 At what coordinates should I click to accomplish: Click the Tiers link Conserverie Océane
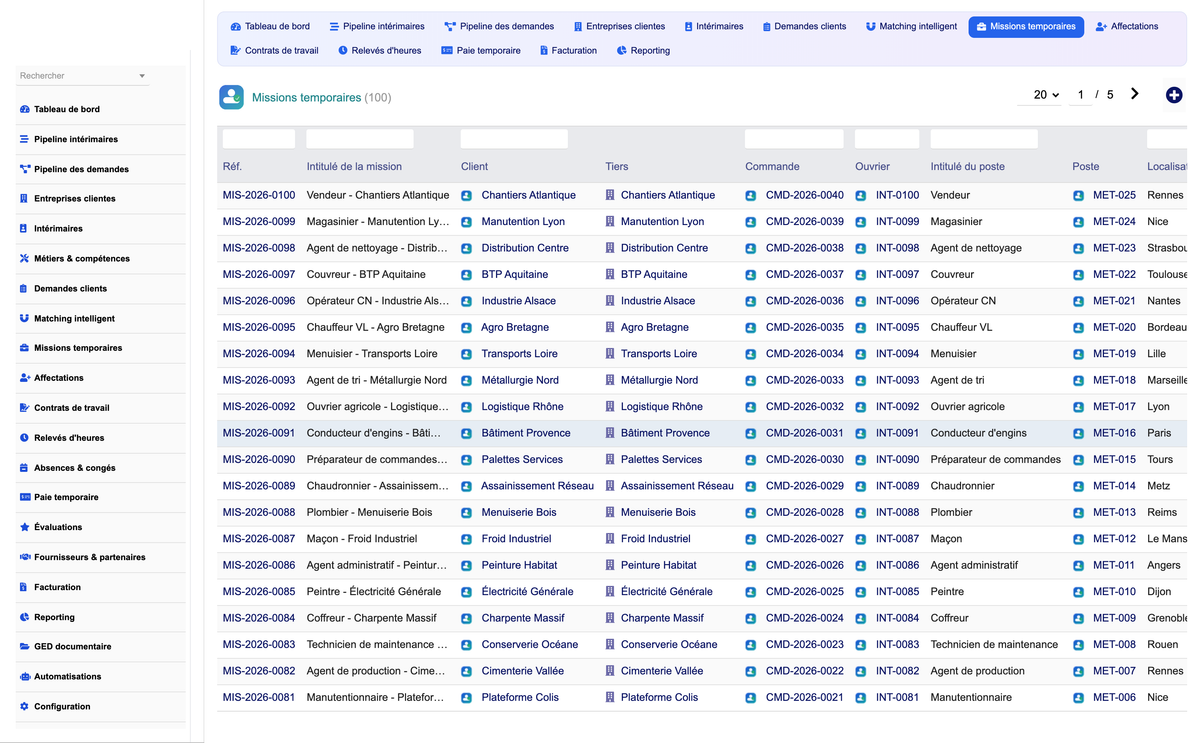669,645
